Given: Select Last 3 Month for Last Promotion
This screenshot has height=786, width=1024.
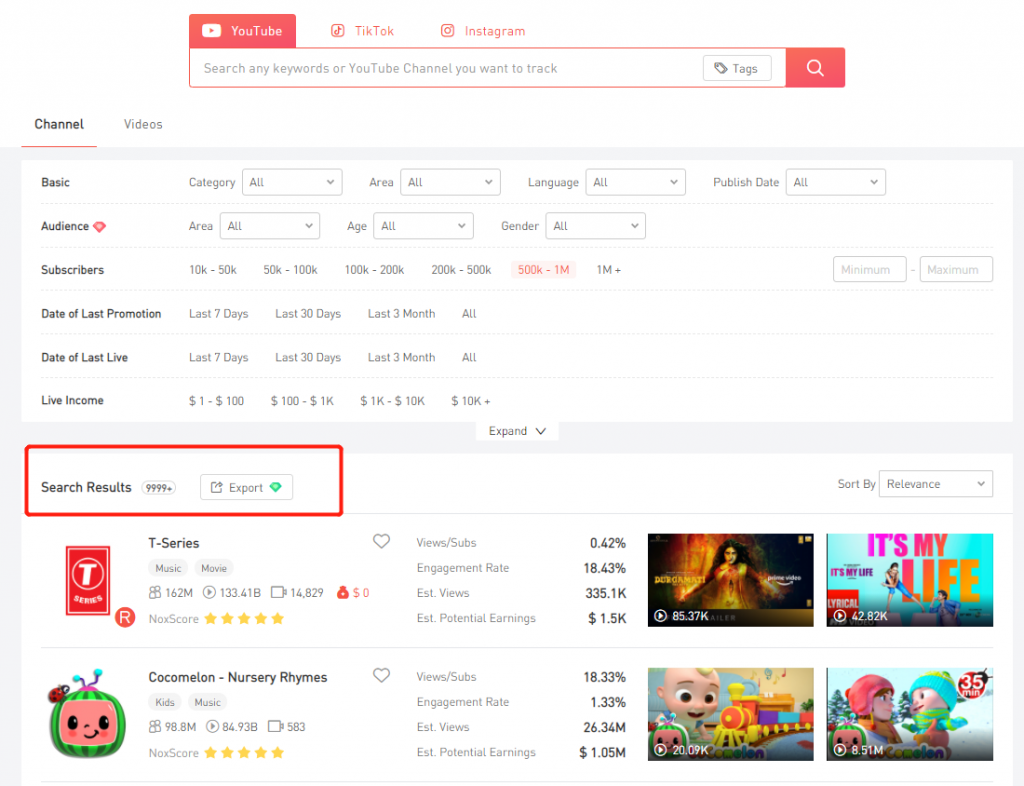Looking at the screenshot, I should point(401,313).
